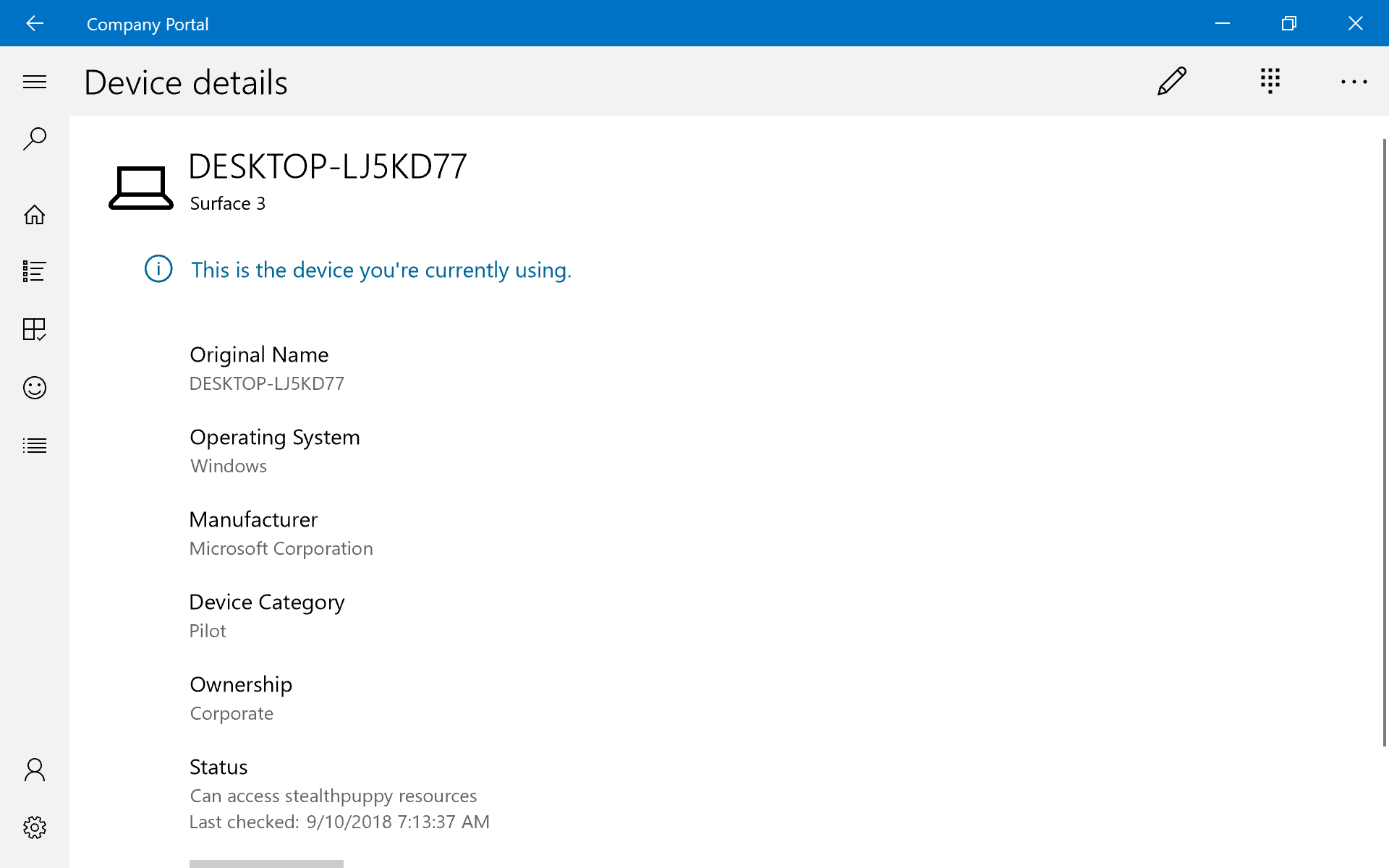Open the search icon in sidebar
Viewport: 1389px width, 868px height.
35,137
